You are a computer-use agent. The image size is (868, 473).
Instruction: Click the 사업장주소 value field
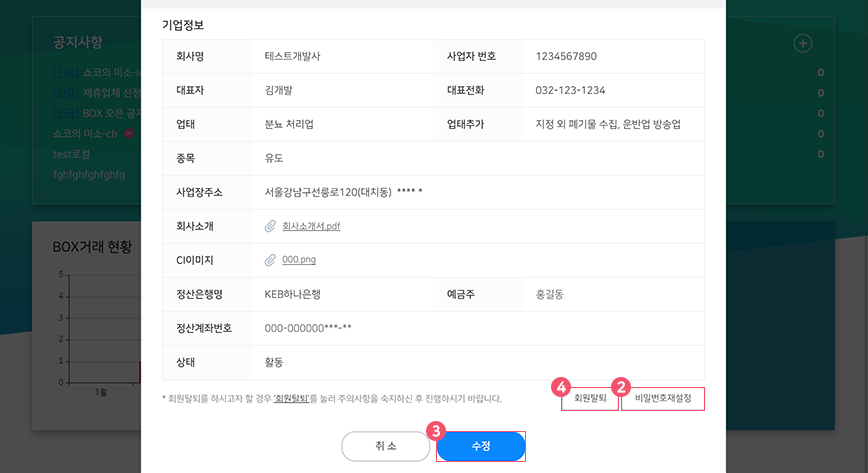477,192
